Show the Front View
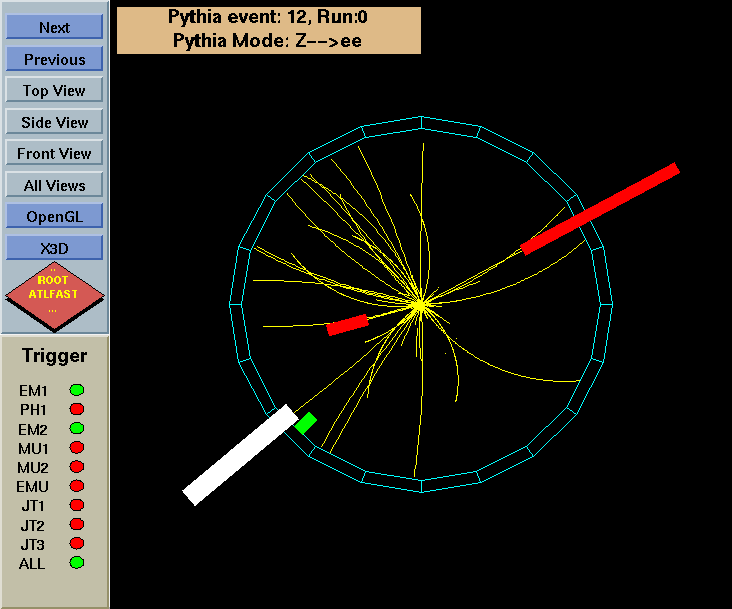The image size is (732, 609). (54, 153)
